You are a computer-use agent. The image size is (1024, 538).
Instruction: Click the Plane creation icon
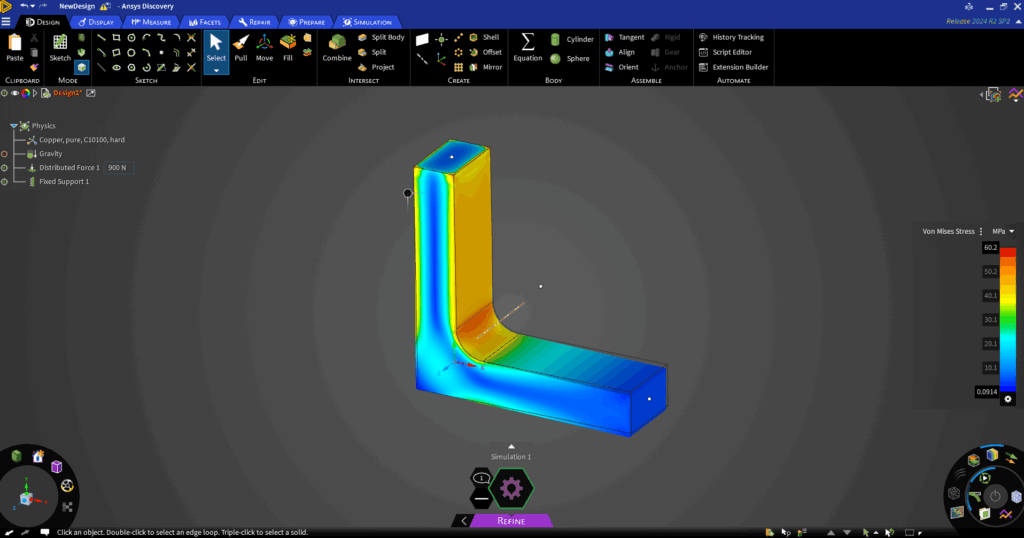423,39
